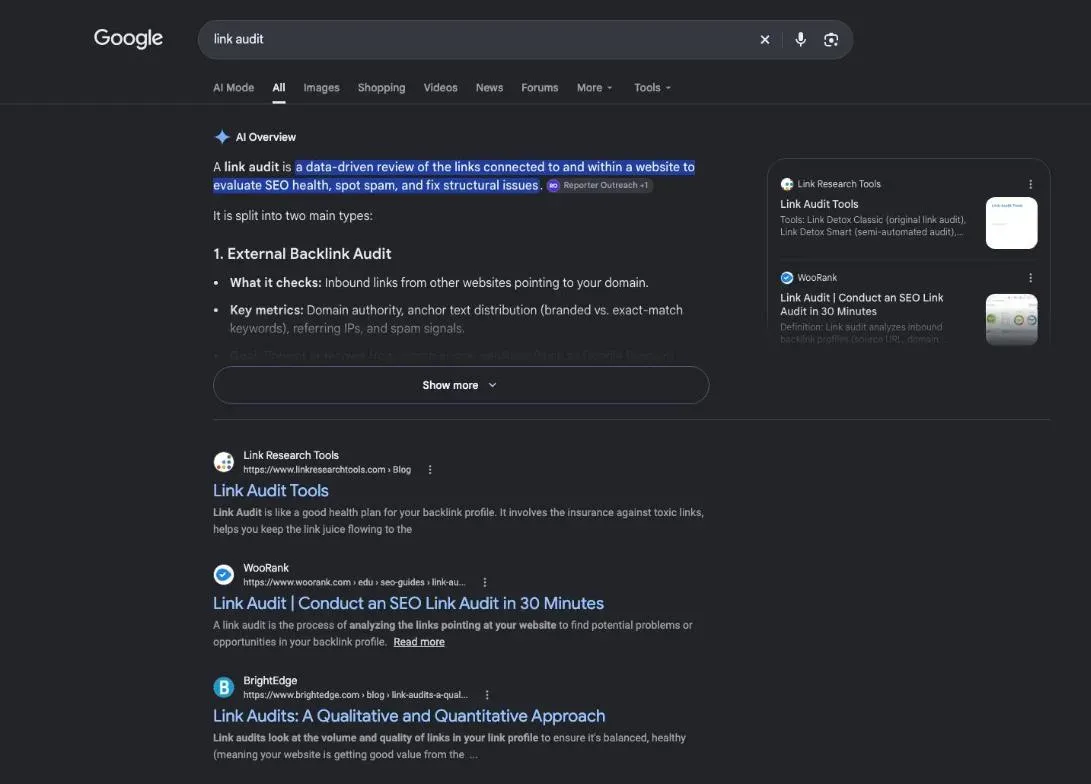
Task: Open the More search filters dropdown
Action: 595,88
